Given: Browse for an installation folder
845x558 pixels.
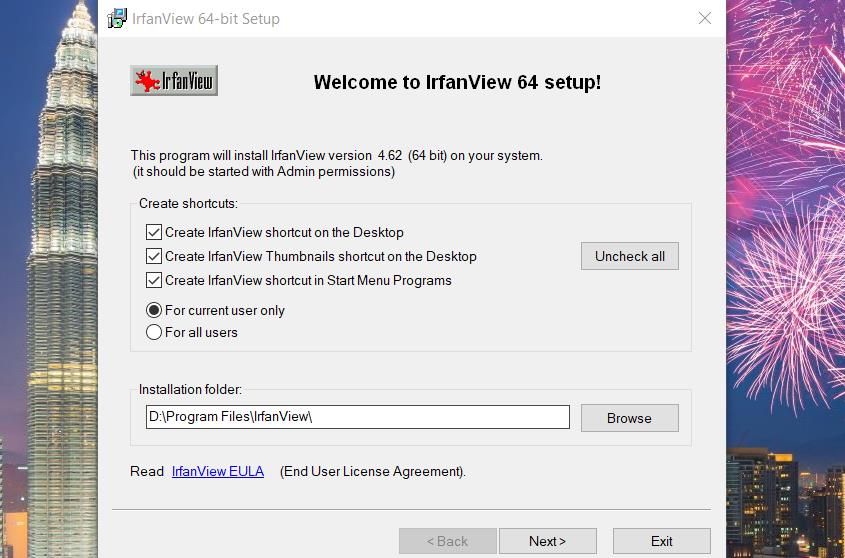Looking at the screenshot, I should point(629,418).
